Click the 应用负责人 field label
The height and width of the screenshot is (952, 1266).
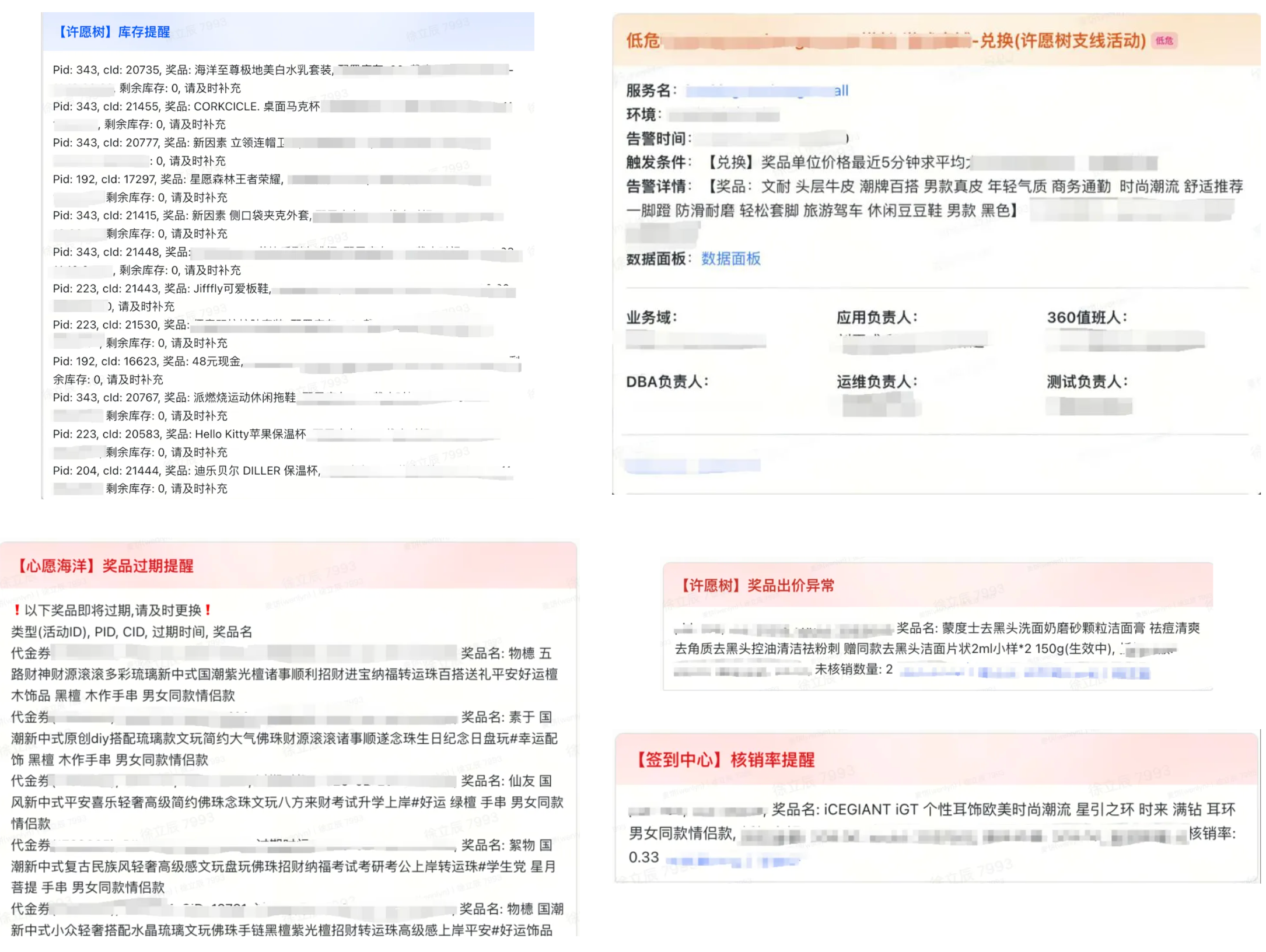(877, 317)
